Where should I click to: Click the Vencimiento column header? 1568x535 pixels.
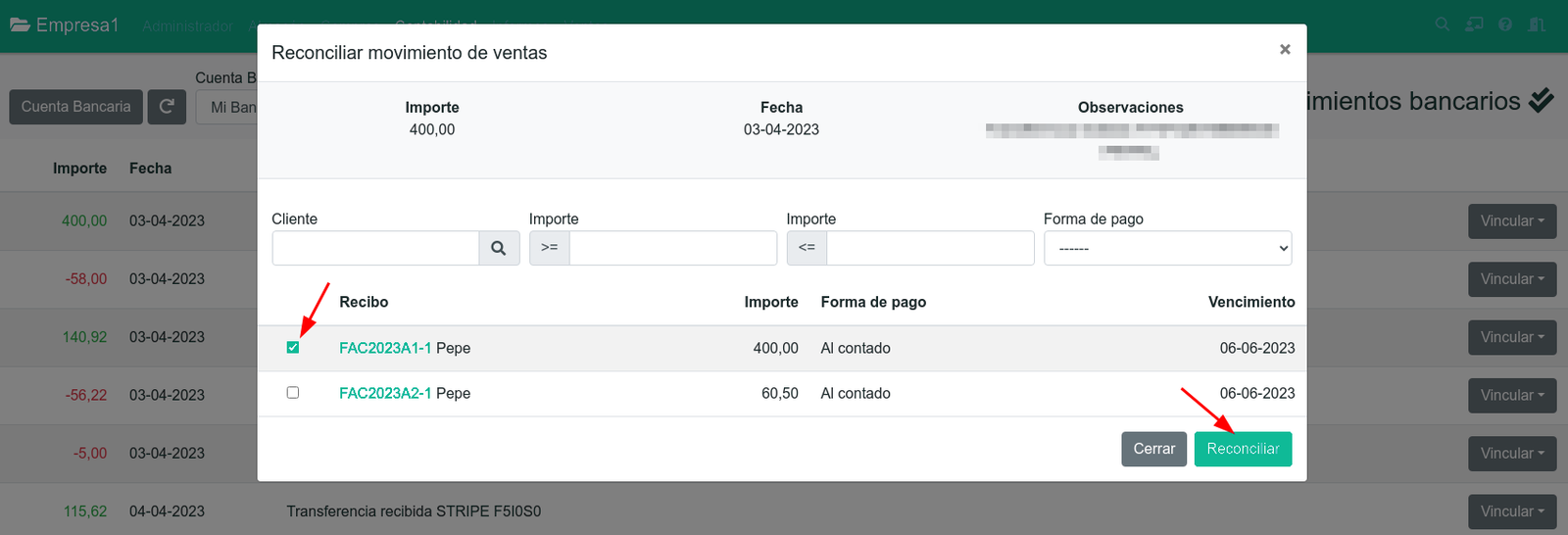[1251, 302]
